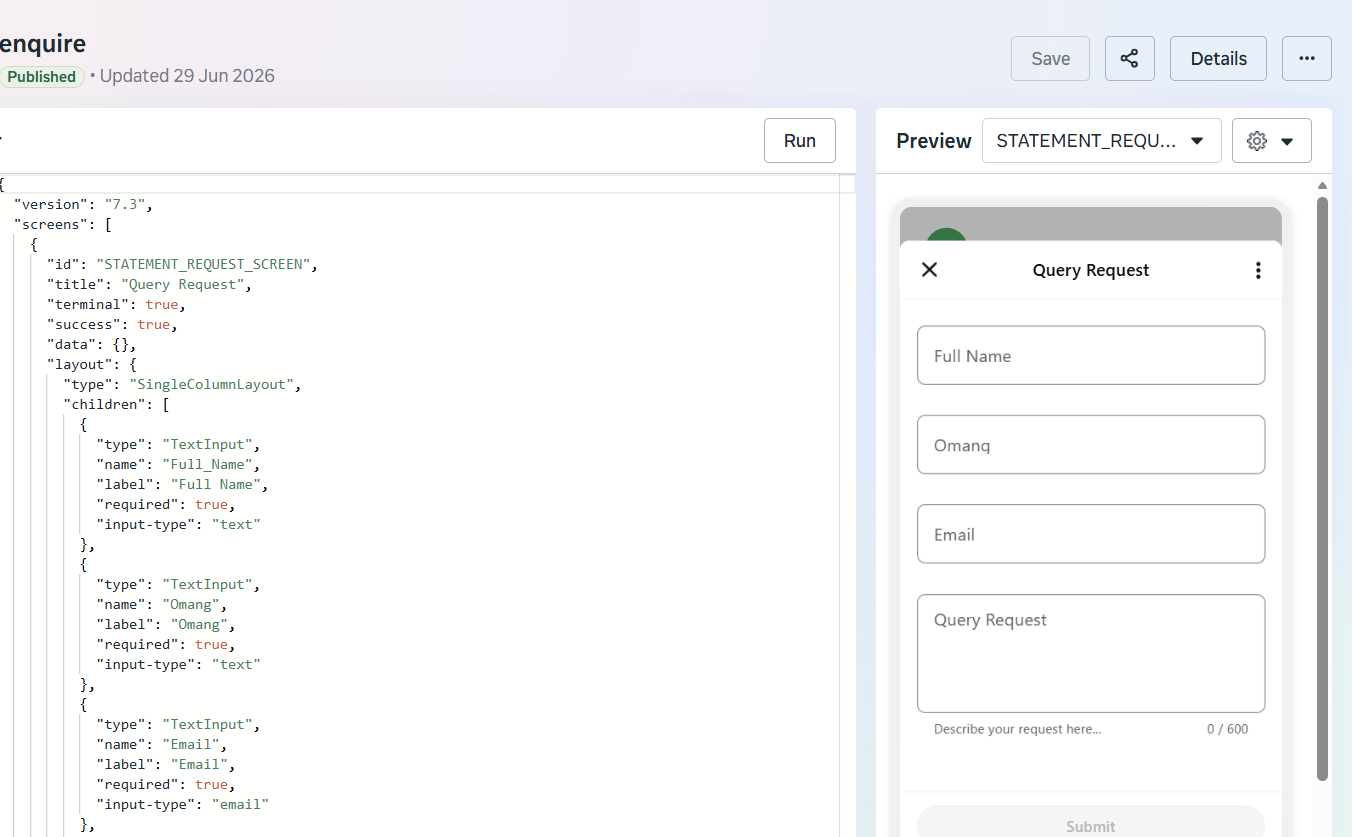The height and width of the screenshot is (837, 1352).
Task: Click the "name": "Email" code line
Action: [162, 744]
